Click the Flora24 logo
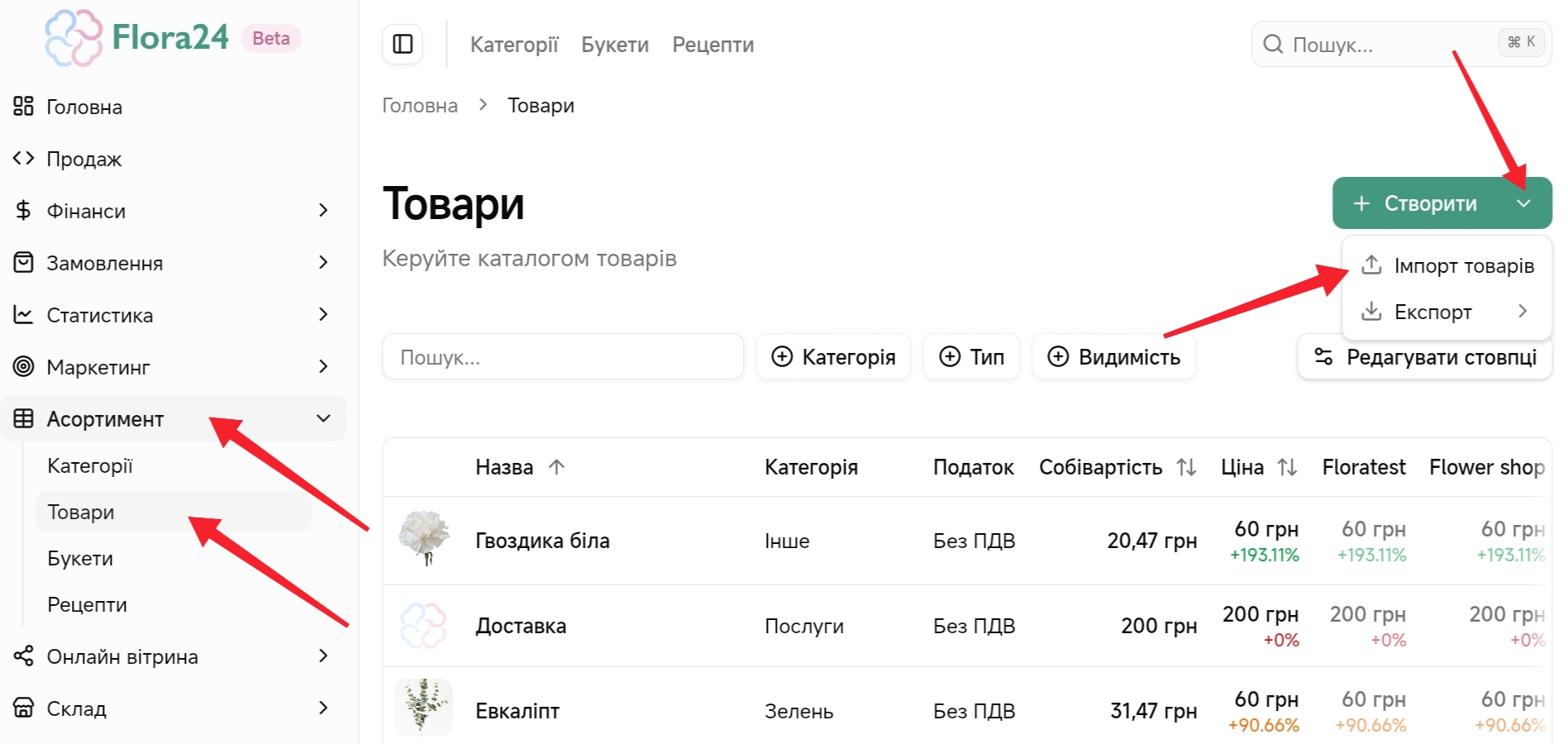1568x744 pixels. tap(137, 38)
